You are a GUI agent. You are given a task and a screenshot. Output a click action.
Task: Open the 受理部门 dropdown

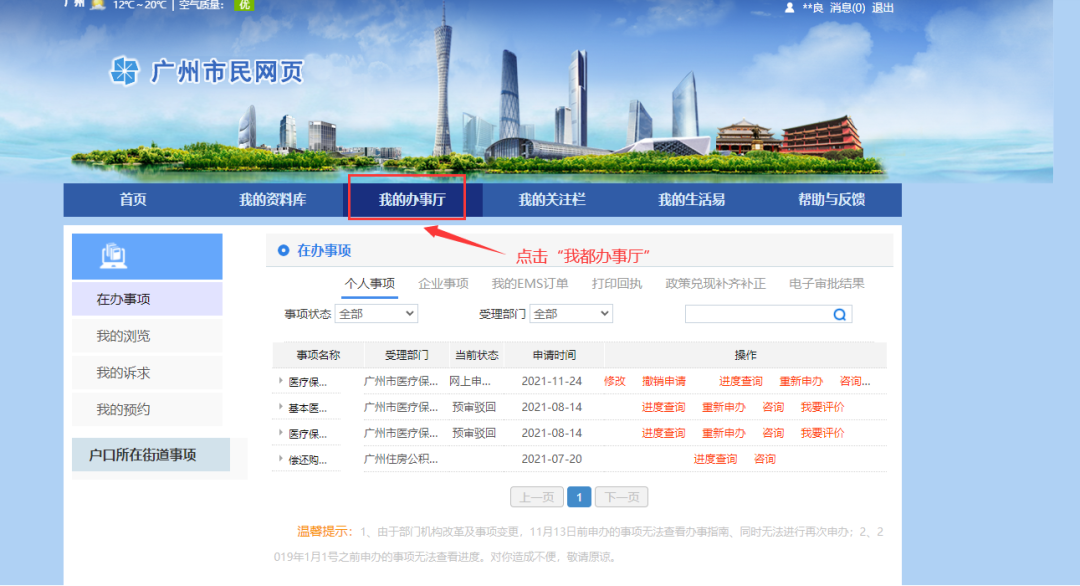tap(570, 314)
